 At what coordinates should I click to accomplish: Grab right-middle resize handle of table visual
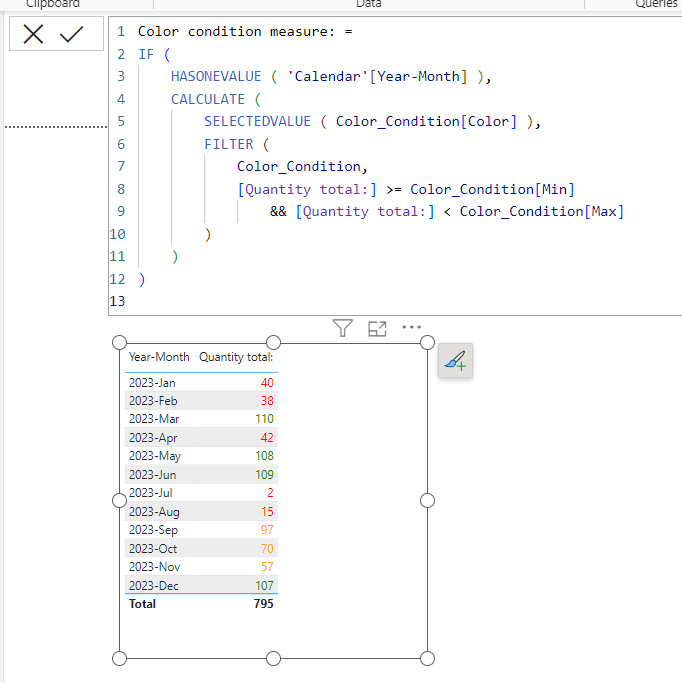[428, 501]
